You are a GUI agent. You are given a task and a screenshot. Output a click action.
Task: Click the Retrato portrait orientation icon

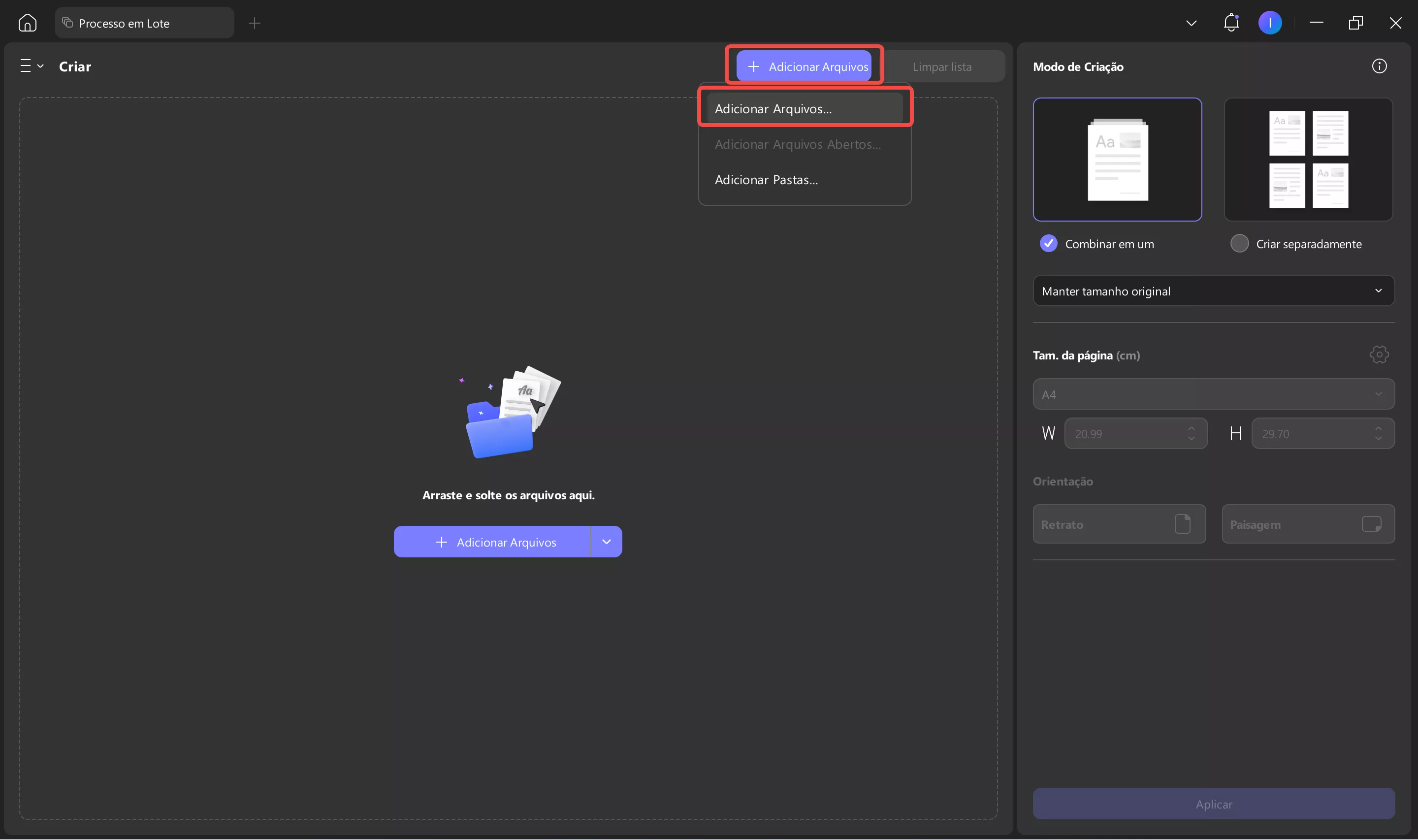1182,524
